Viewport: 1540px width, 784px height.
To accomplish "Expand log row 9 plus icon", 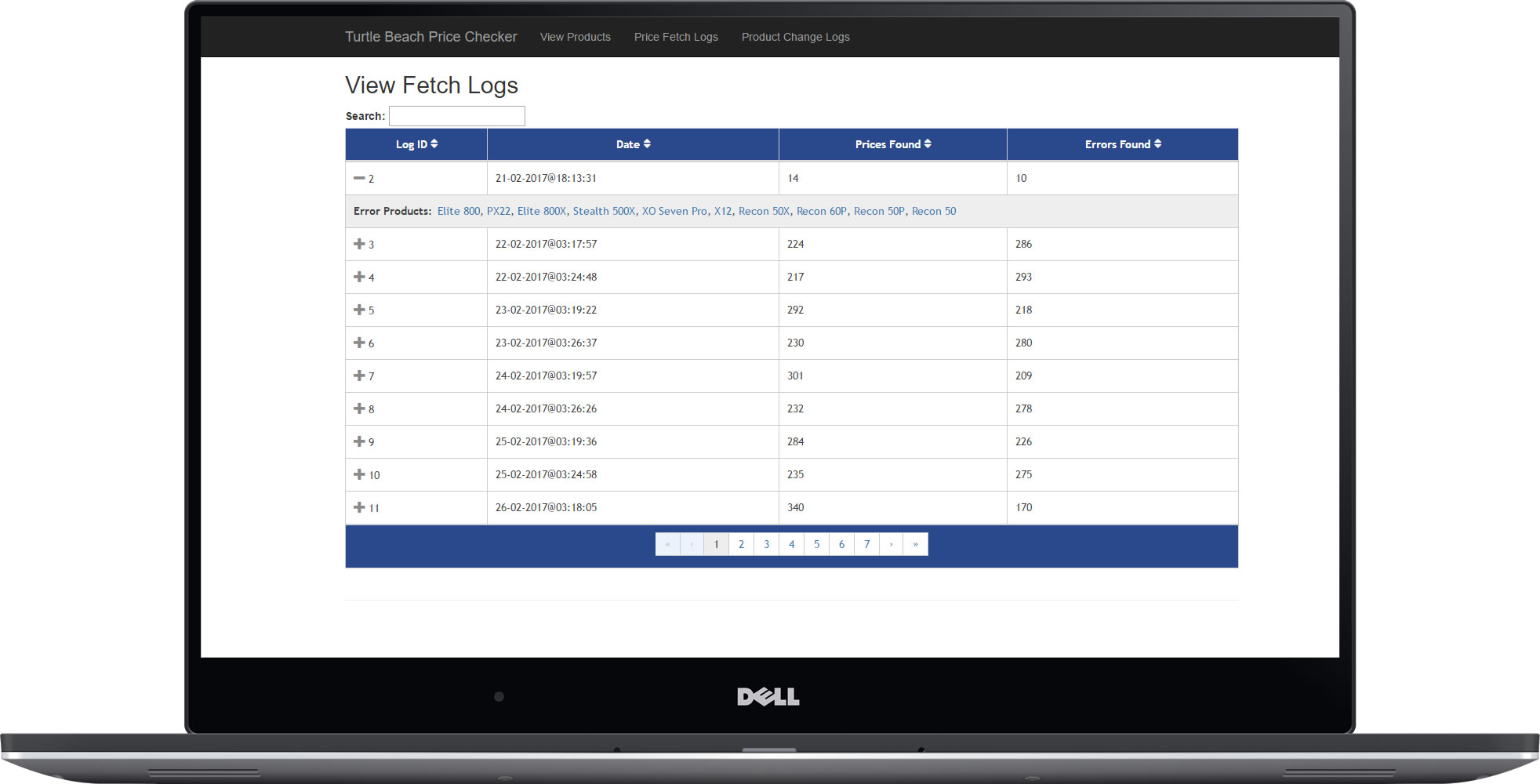I will [359, 441].
